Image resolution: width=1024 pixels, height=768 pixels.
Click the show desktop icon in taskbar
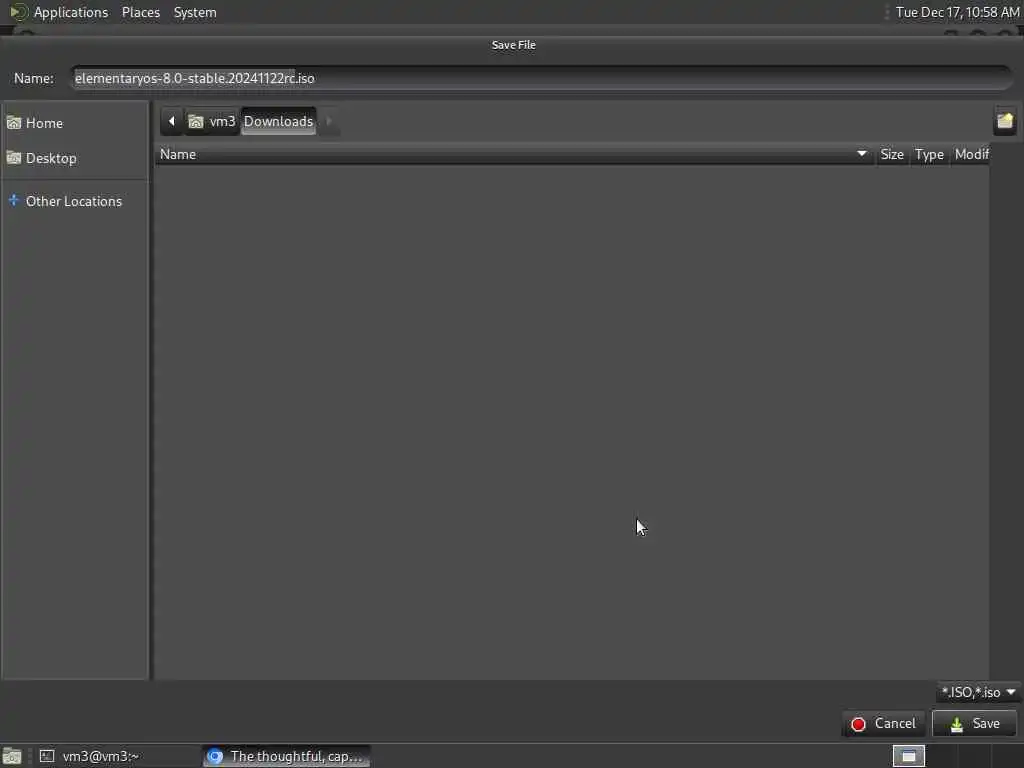point(12,756)
